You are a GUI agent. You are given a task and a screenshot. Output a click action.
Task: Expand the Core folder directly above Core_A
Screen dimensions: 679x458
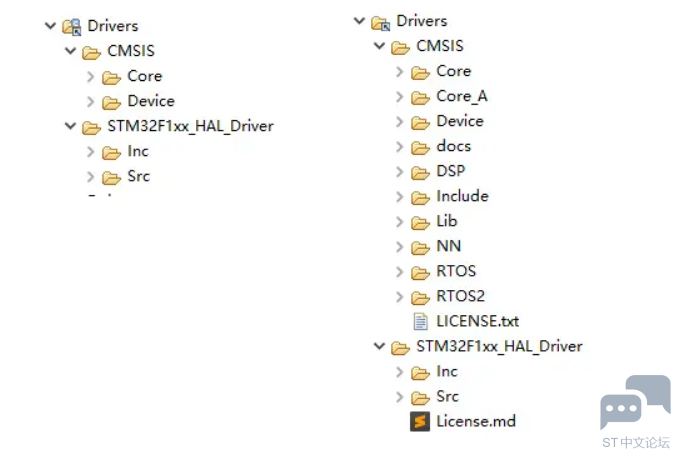399,71
